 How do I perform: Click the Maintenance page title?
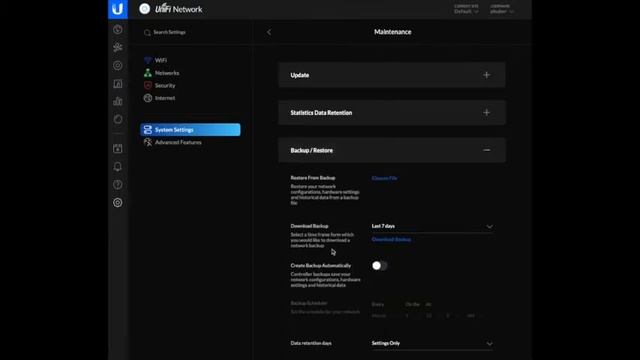(x=393, y=32)
